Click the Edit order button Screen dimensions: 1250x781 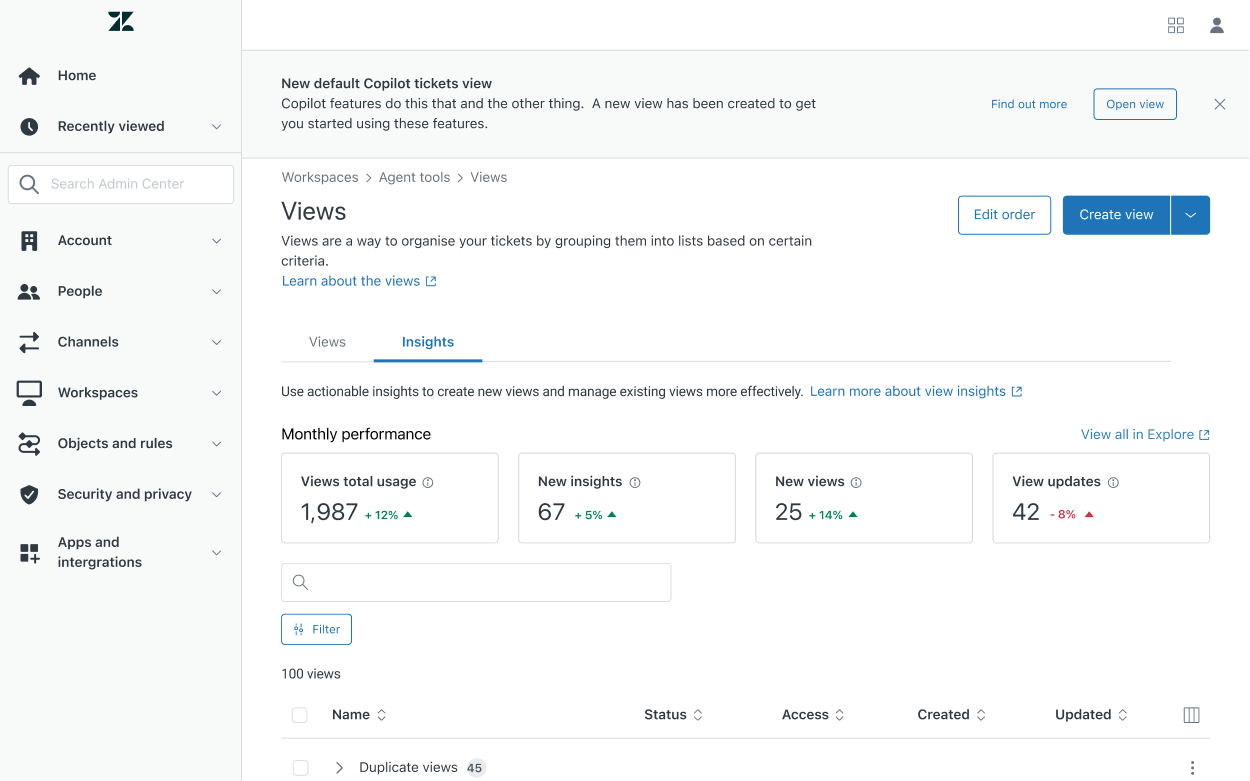point(1004,215)
